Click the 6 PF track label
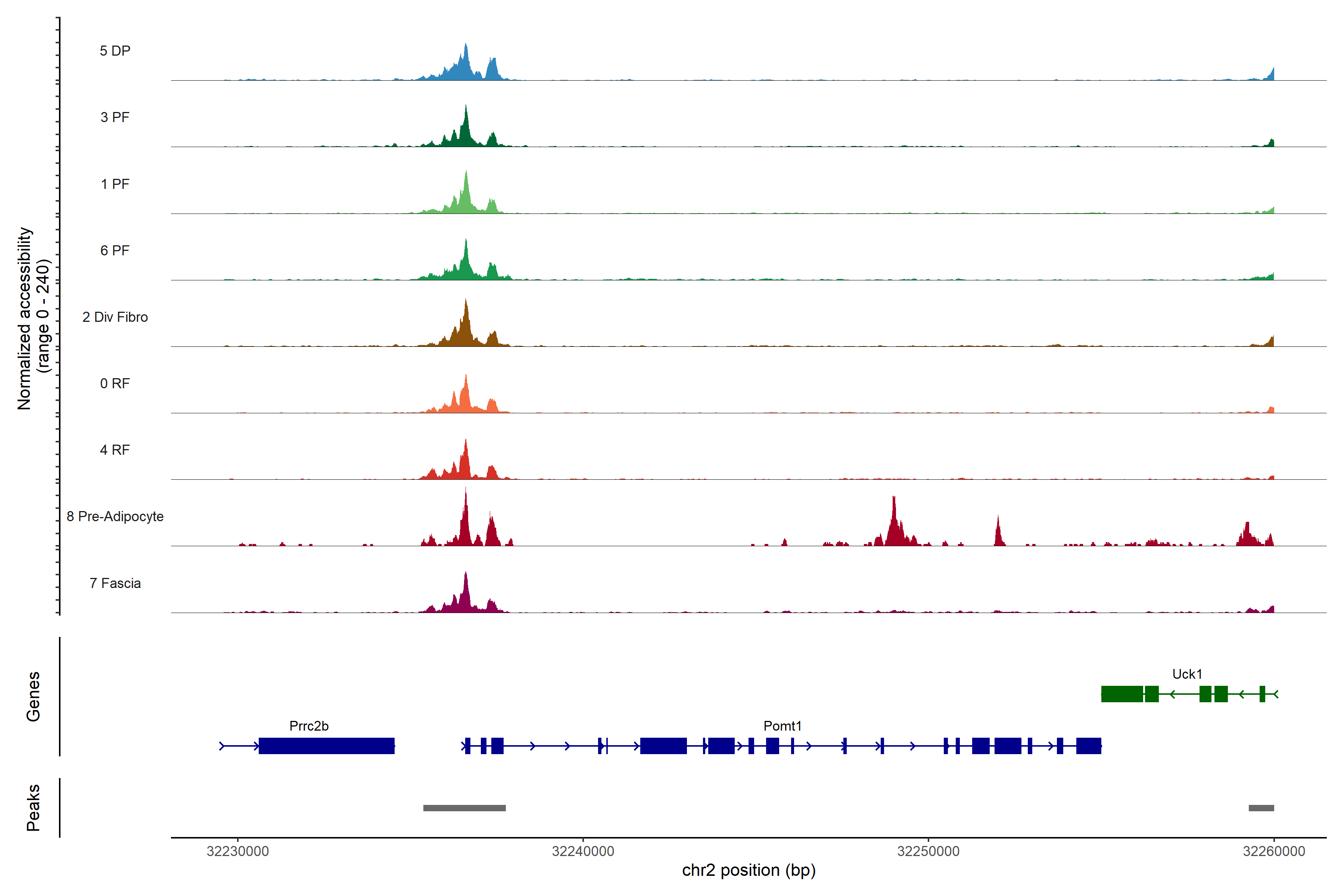1344x896 pixels. (x=115, y=250)
